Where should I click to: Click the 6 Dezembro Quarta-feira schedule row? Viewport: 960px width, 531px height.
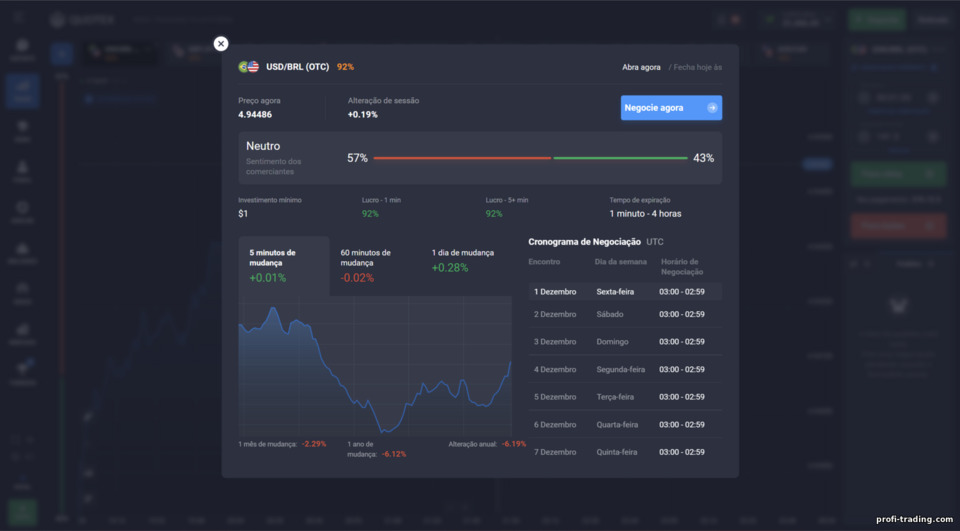pos(625,424)
